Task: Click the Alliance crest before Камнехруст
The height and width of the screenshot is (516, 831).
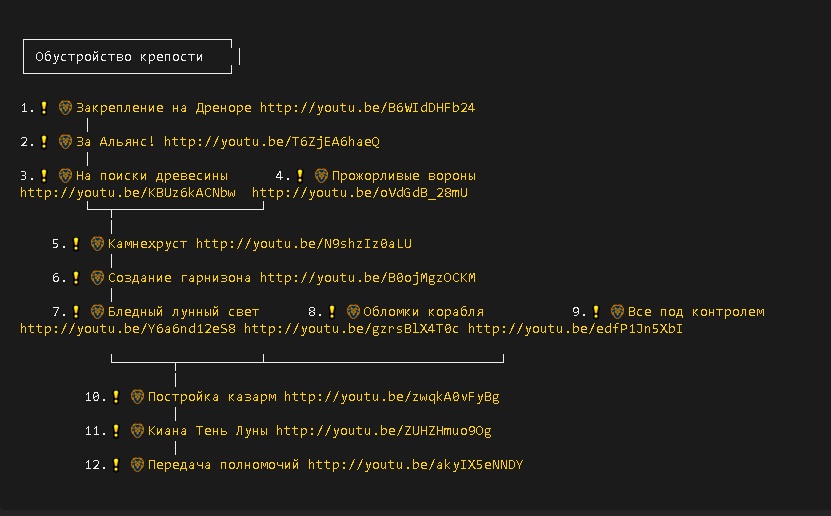Action: [x=97, y=243]
